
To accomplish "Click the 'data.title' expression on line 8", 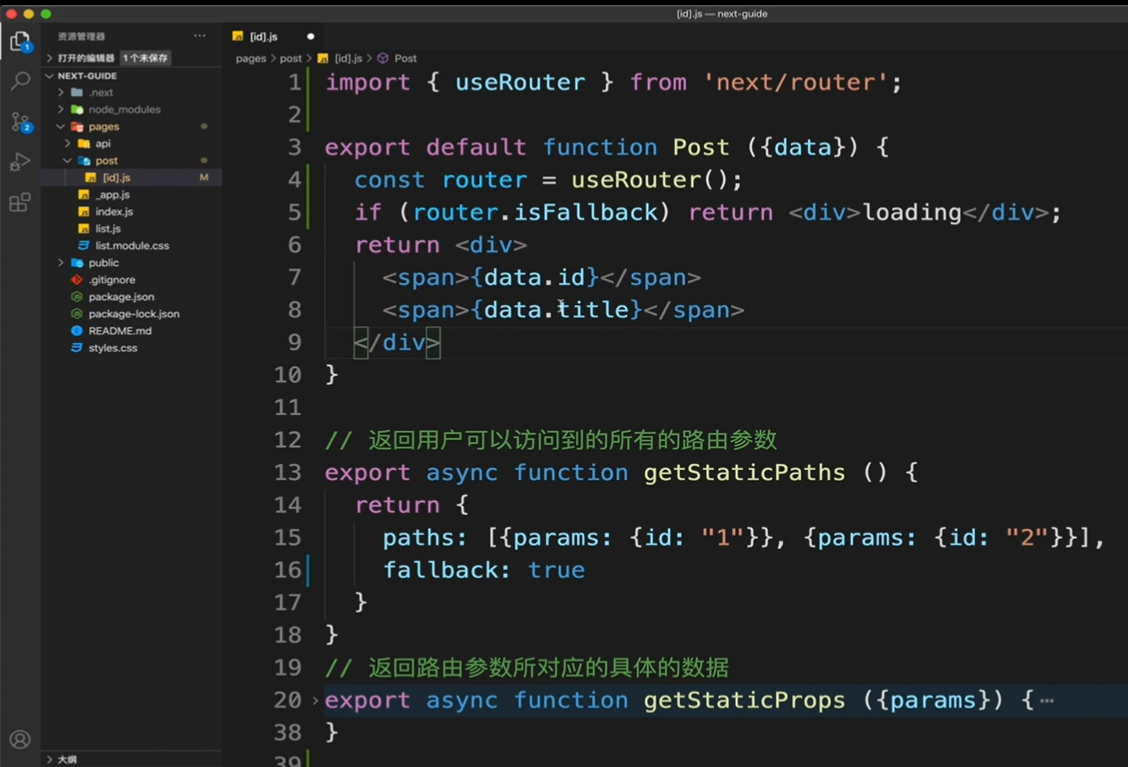I will point(557,309).
